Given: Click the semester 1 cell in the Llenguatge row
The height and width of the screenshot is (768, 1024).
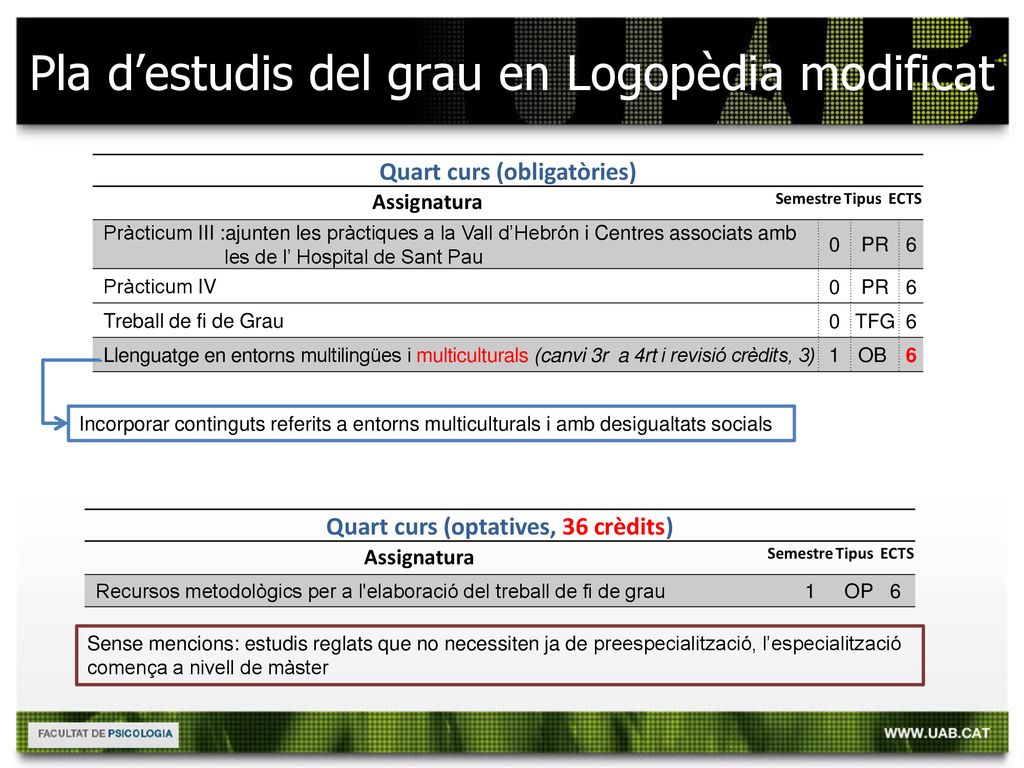Looking at the screenshot, I should (834, 355).
